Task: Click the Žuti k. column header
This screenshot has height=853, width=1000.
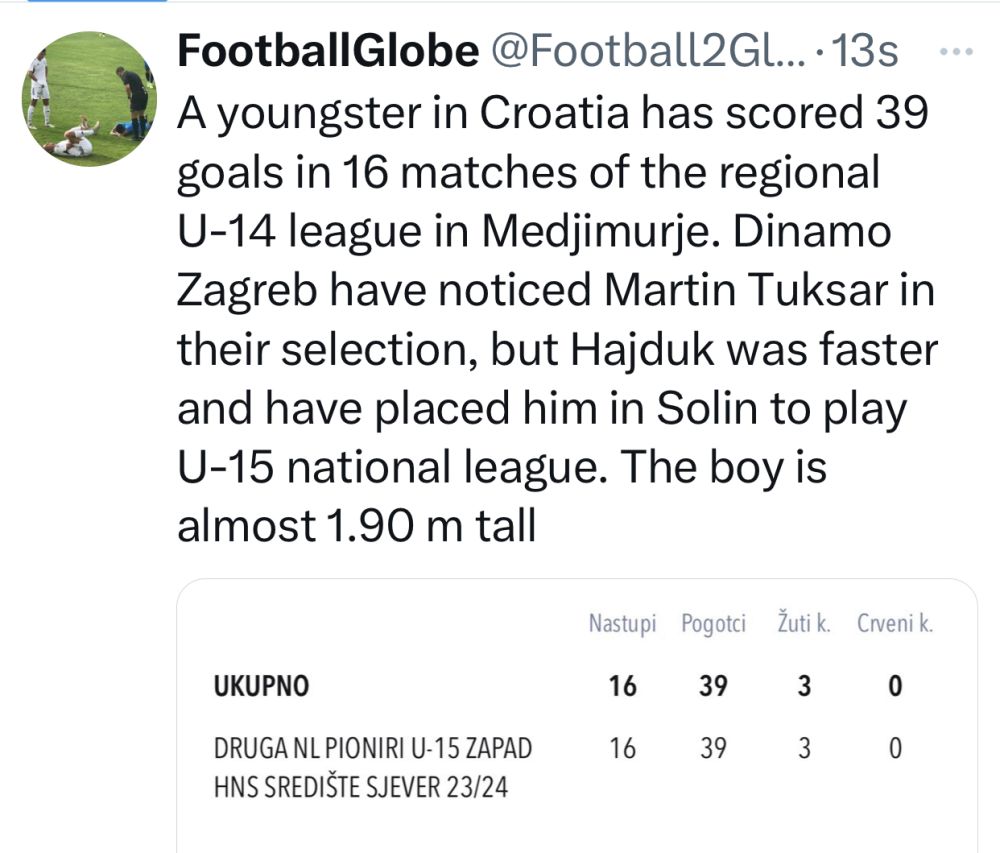Action: click(805, 624)
